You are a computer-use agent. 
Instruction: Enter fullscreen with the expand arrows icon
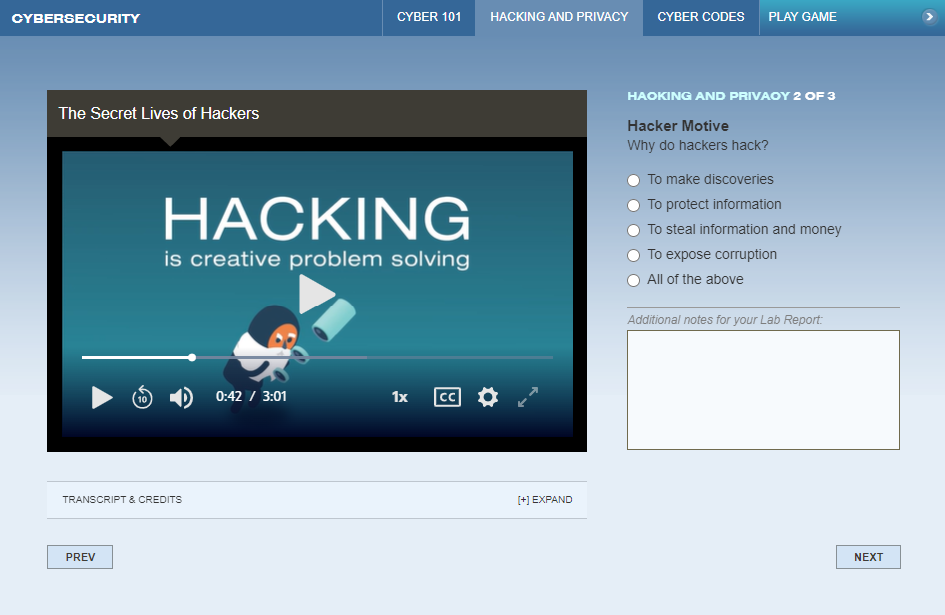click(528, 397)
